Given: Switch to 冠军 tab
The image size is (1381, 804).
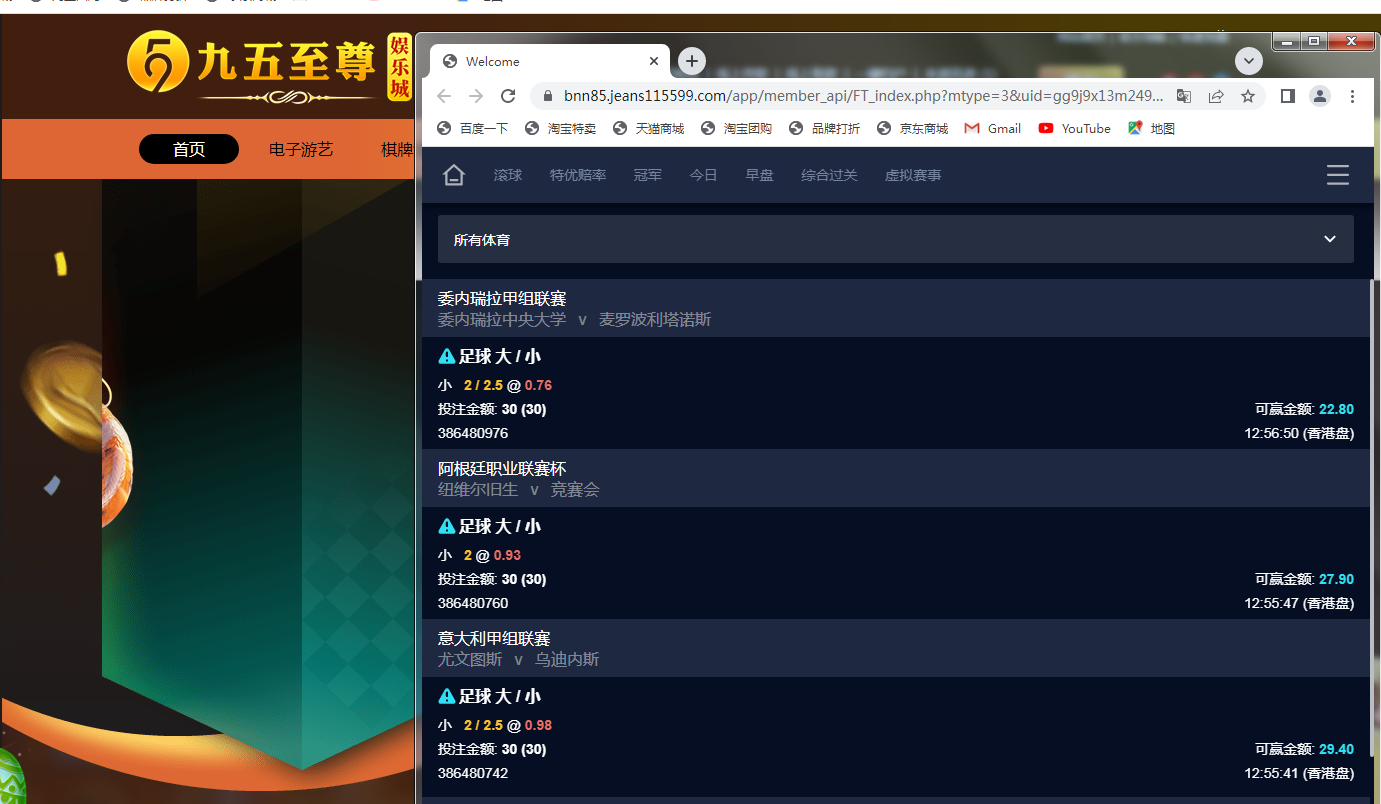Looking at the screenshot, I should pos(648,175).
